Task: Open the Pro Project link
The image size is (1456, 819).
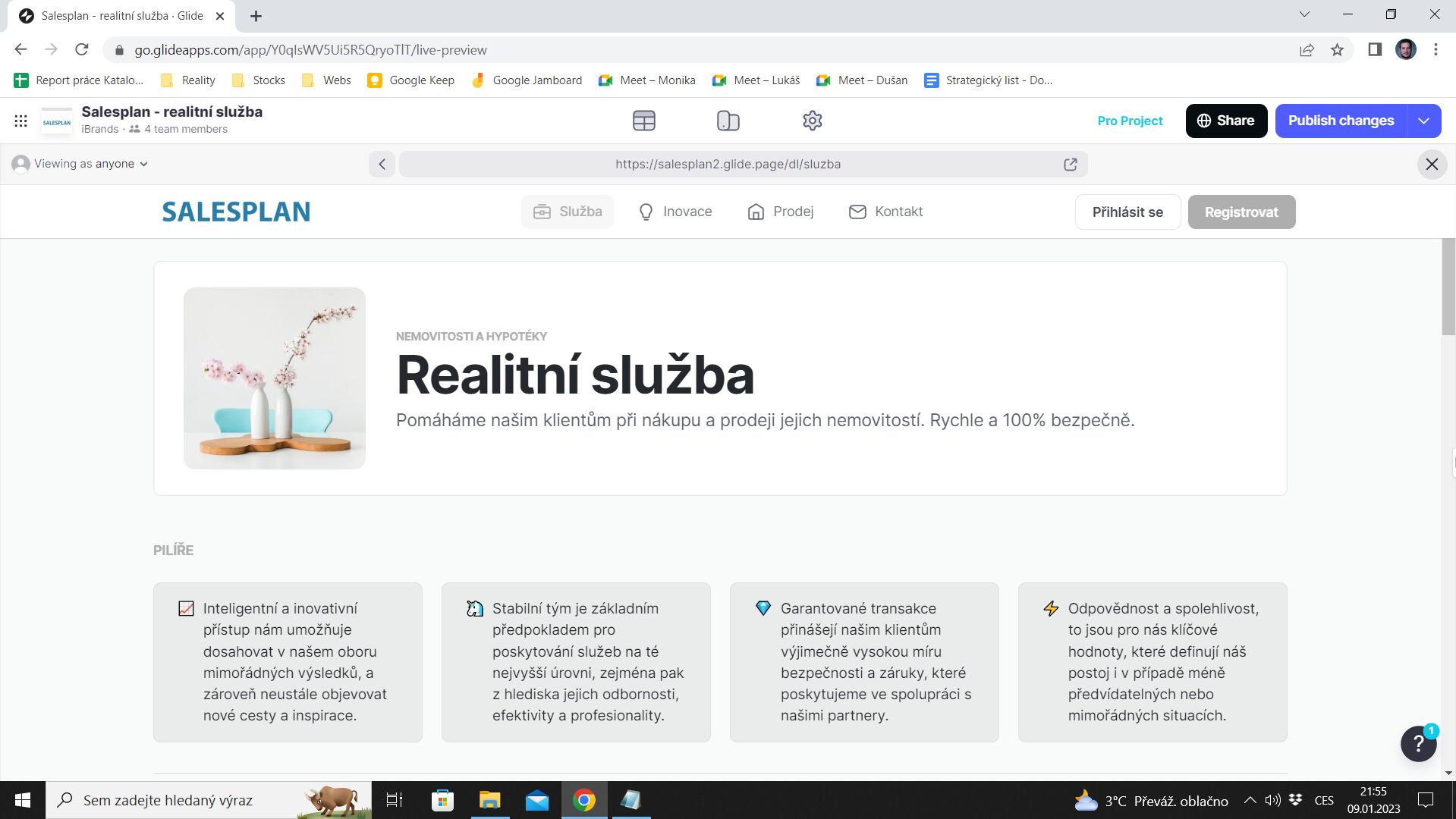Action: (1130, 121)
